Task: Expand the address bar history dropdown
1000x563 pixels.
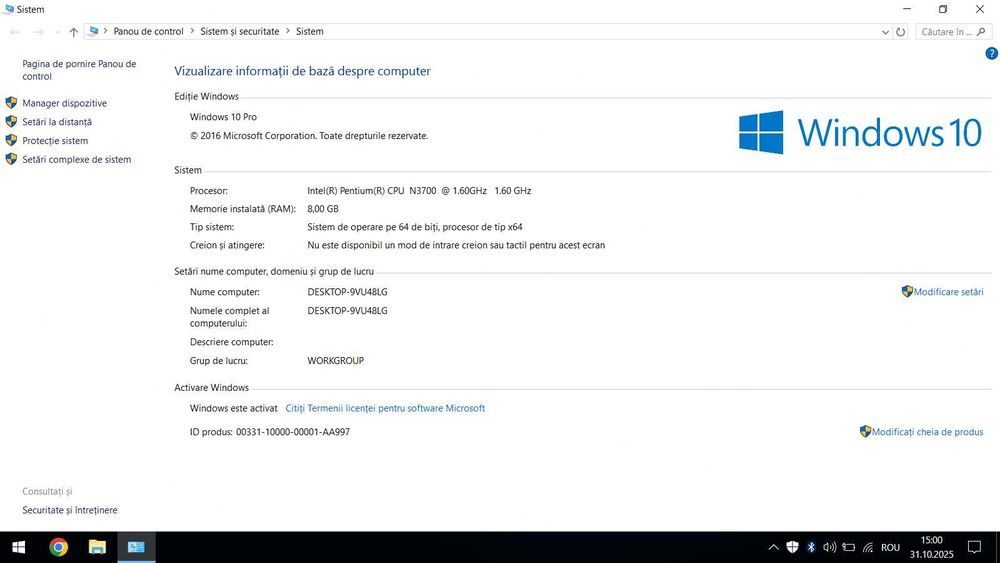Action: coord(885,32)
